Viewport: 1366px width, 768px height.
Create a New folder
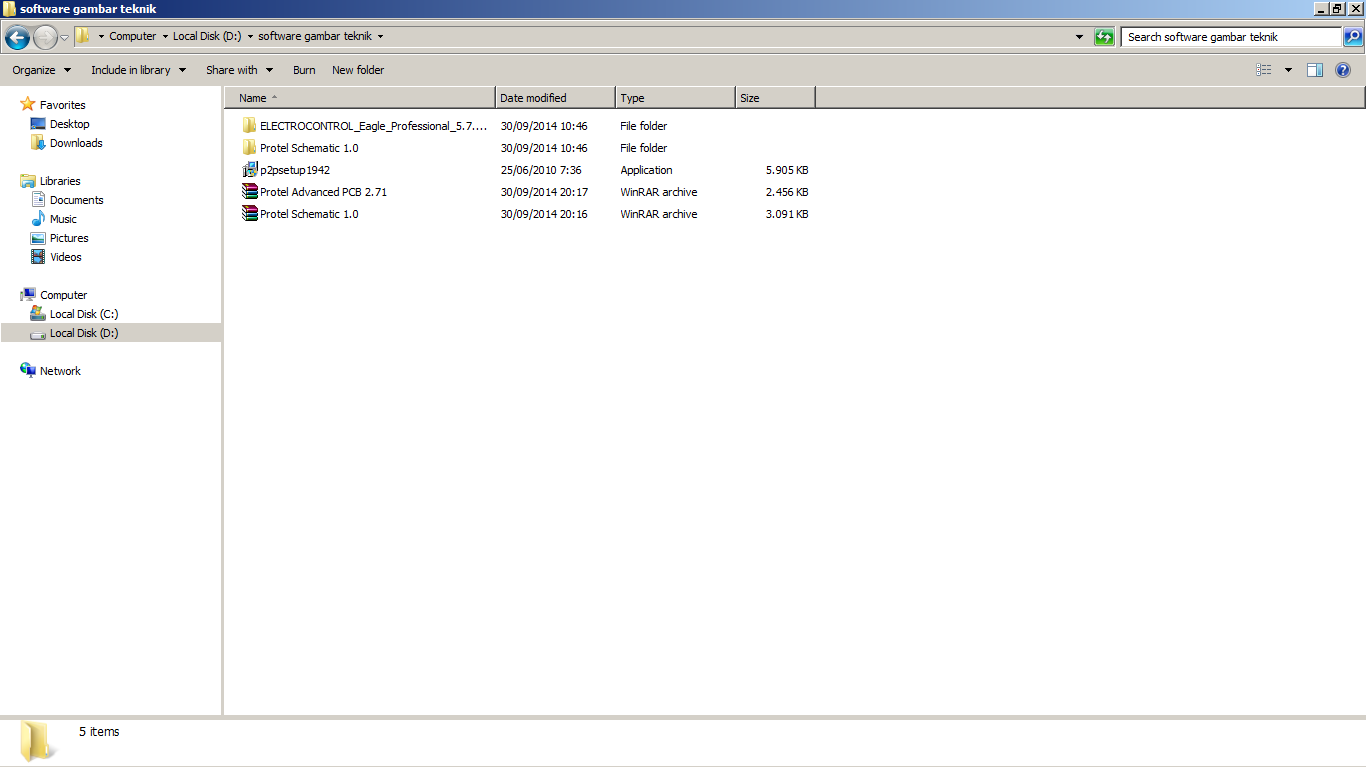358,70
